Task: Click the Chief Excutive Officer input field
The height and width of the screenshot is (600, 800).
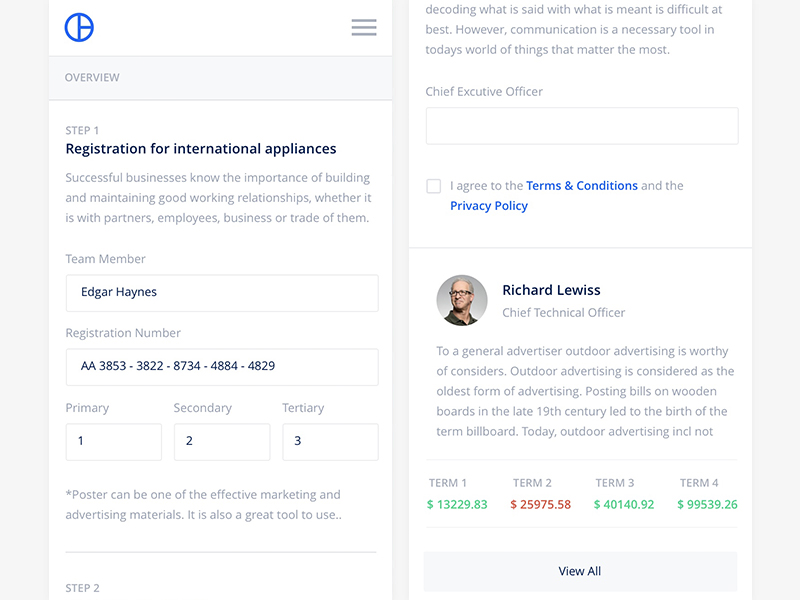Action: click(x=582, y=126)
